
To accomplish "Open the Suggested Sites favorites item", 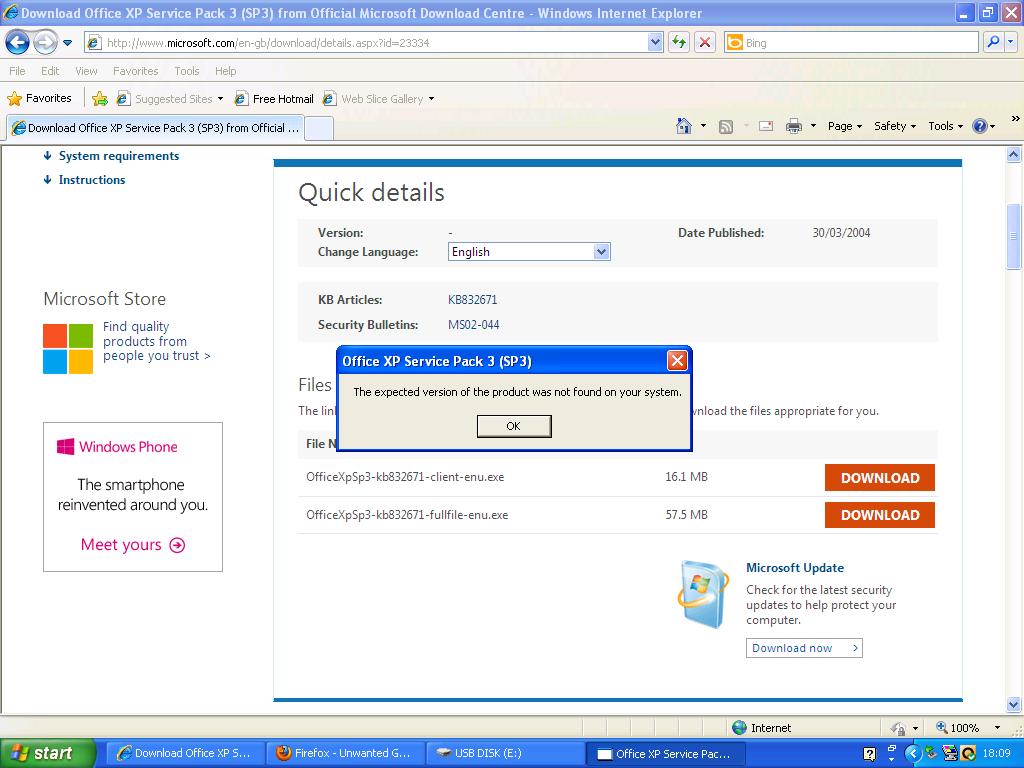I will coord(166,99).
